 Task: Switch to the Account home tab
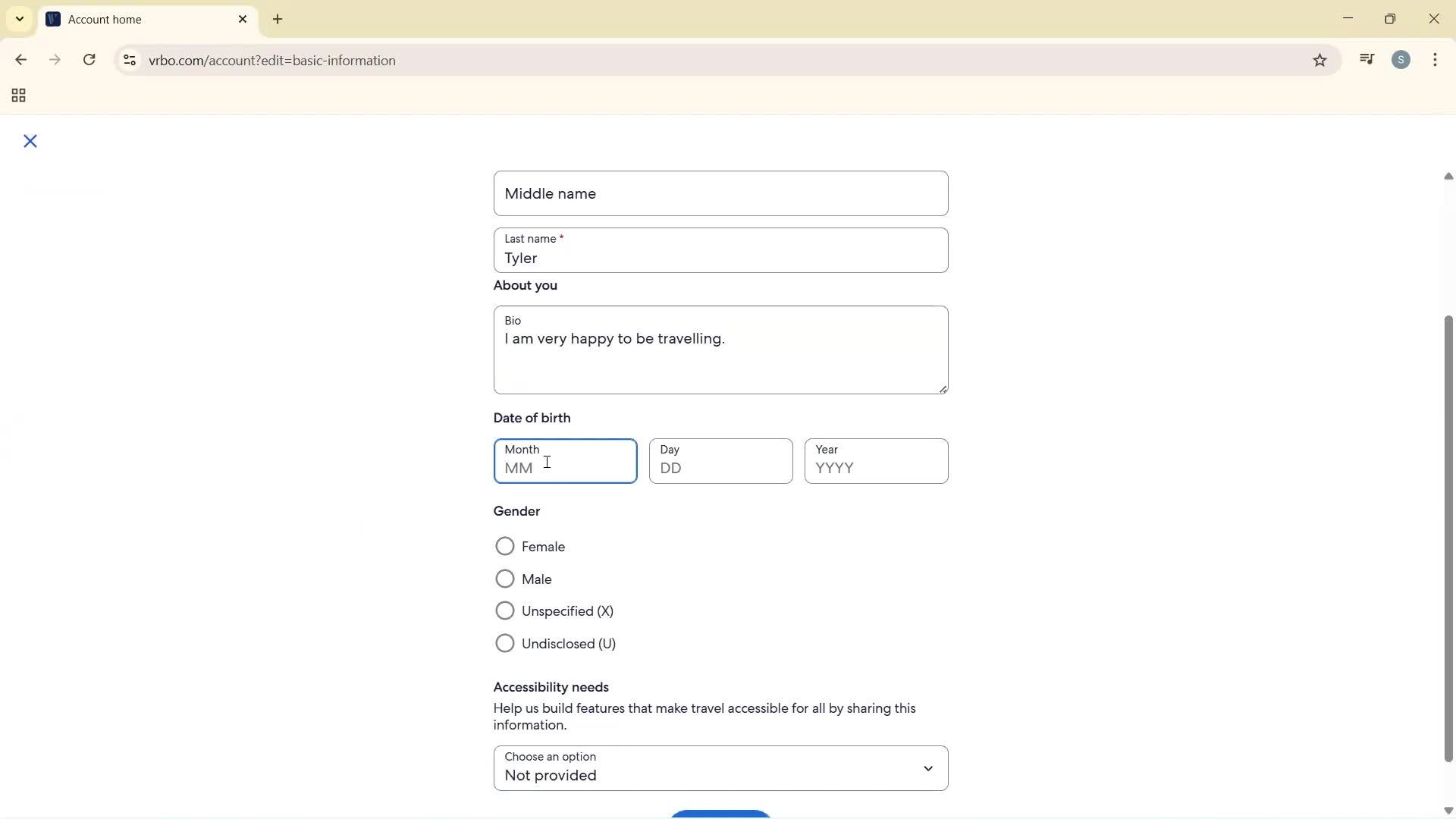click(121, 19)
